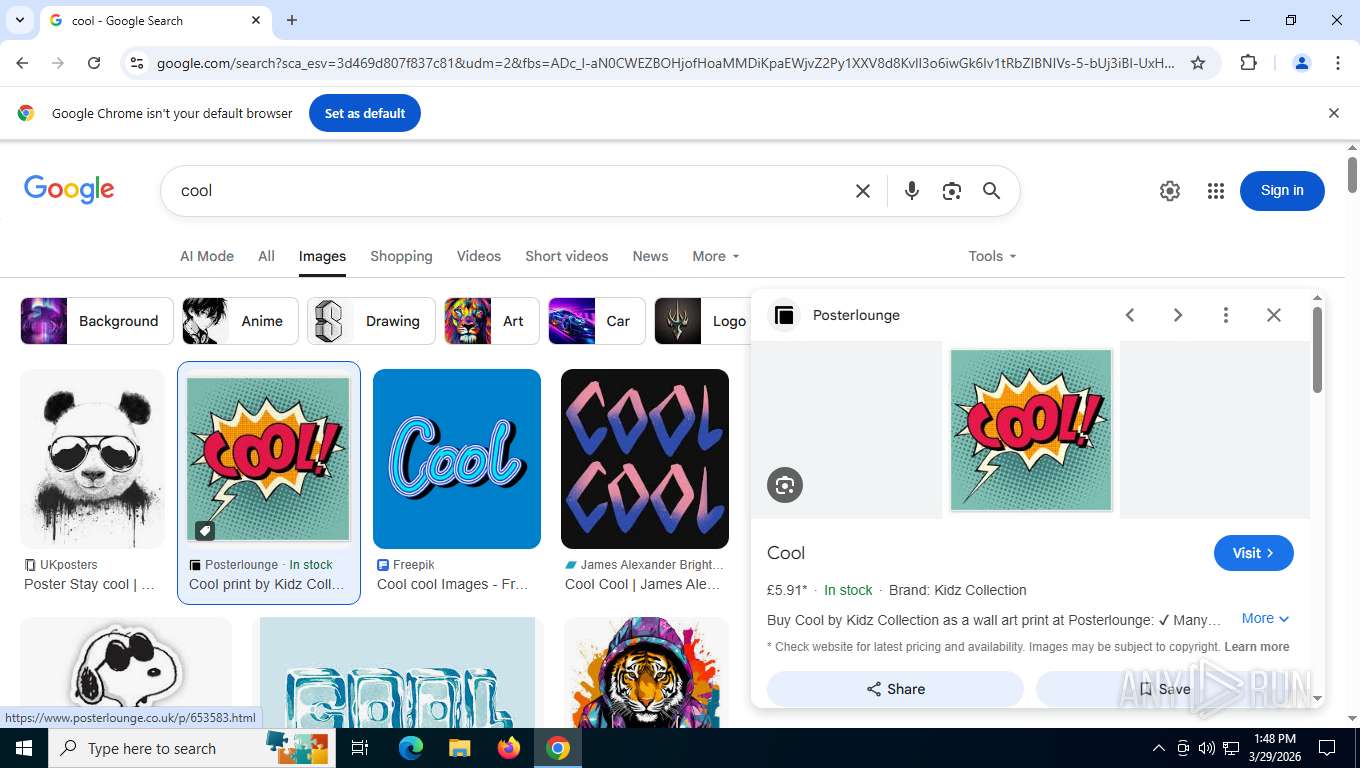The width and height of the screenshot is (1360, 768).
Task: Open the Chrome extensions puzzle icon
Action: click(1248, 63)
